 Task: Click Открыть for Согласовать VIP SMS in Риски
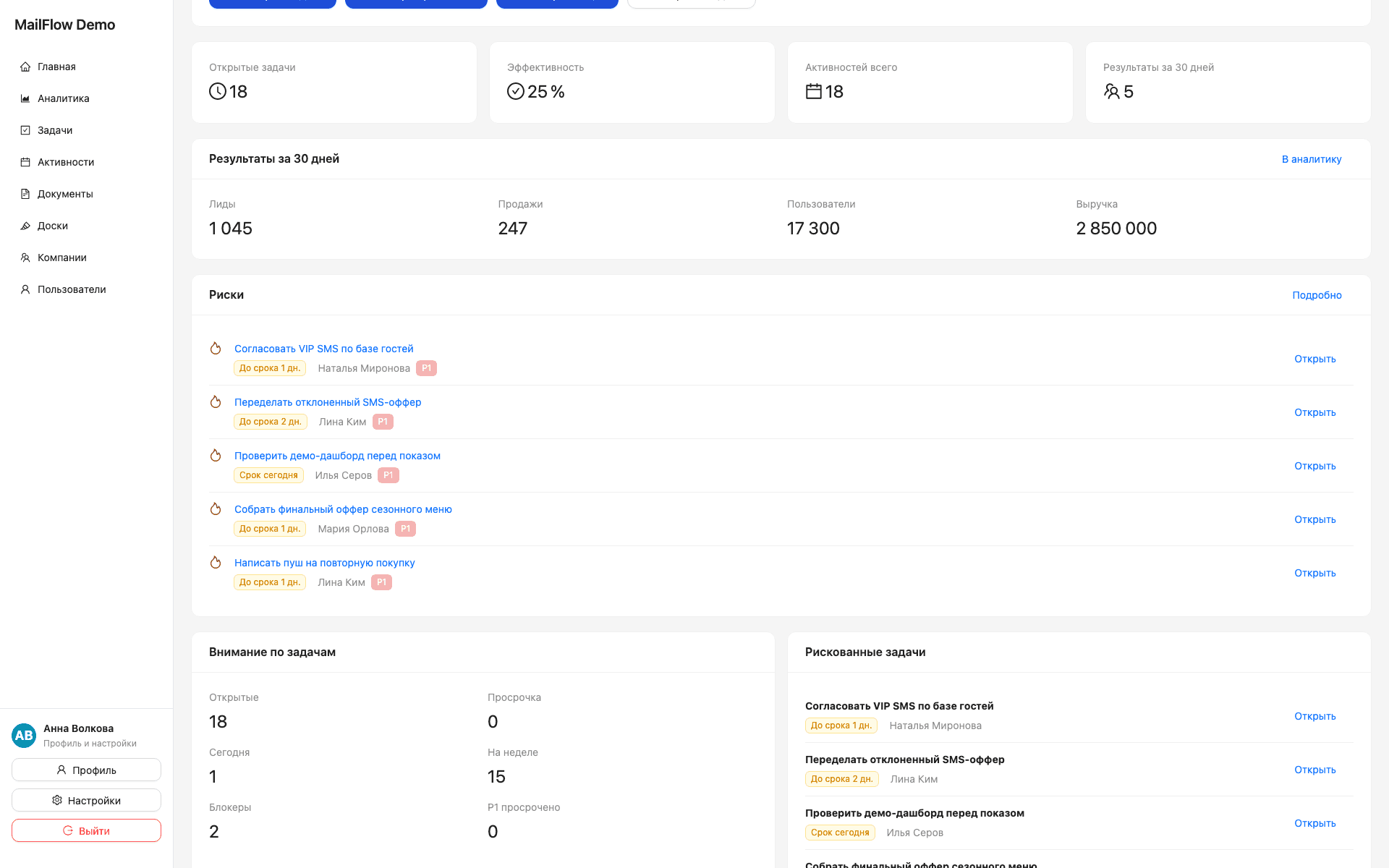1314,359
